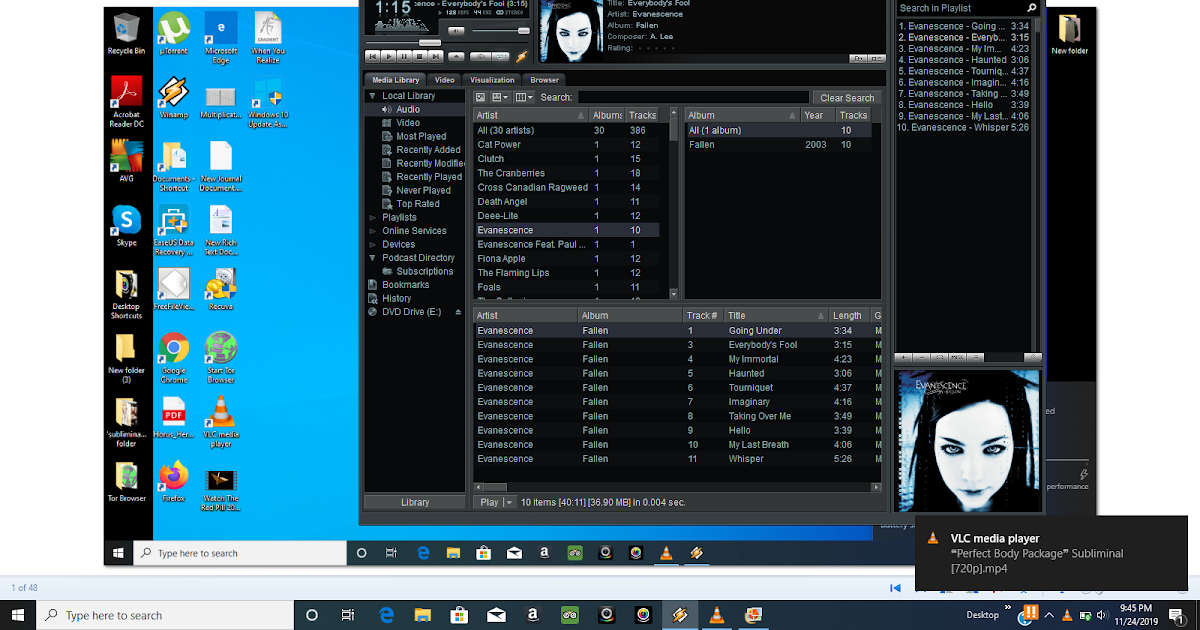Expand the Playlists tree node

click(373, 217)
